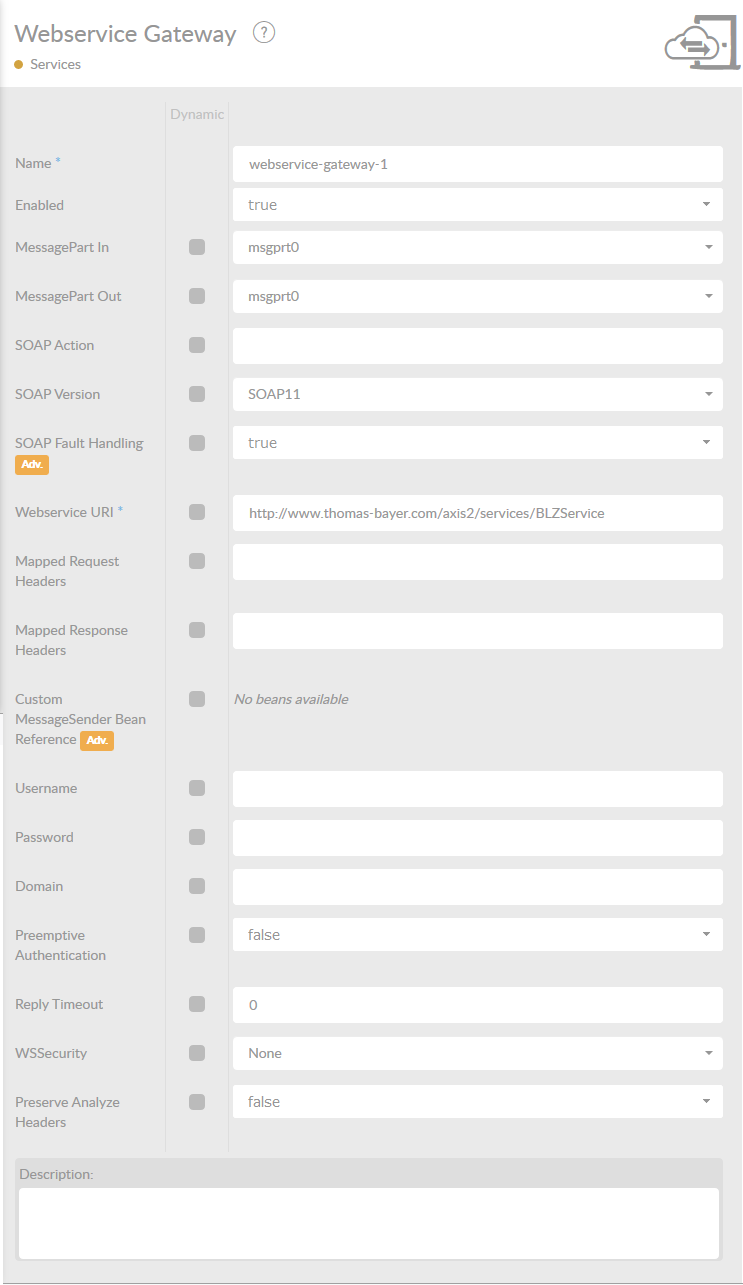This screenshot has width=743, height=1285.
Task: Click the help question mark icon
Action: tap(264, 33)
